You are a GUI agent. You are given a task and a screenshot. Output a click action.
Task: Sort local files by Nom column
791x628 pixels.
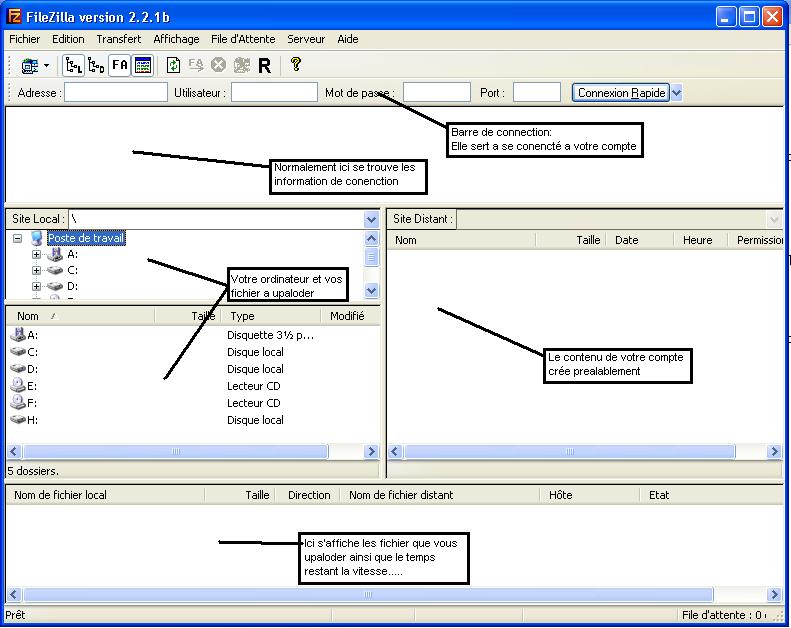click(x=81, y=316)
